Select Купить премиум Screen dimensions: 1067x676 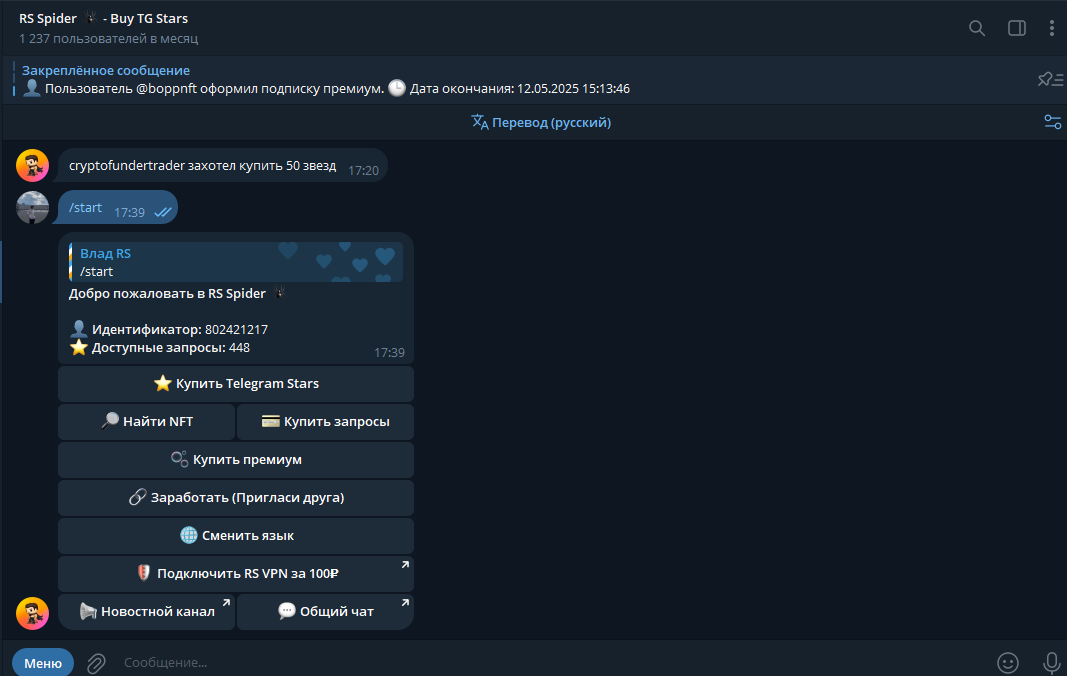(236, 459)
